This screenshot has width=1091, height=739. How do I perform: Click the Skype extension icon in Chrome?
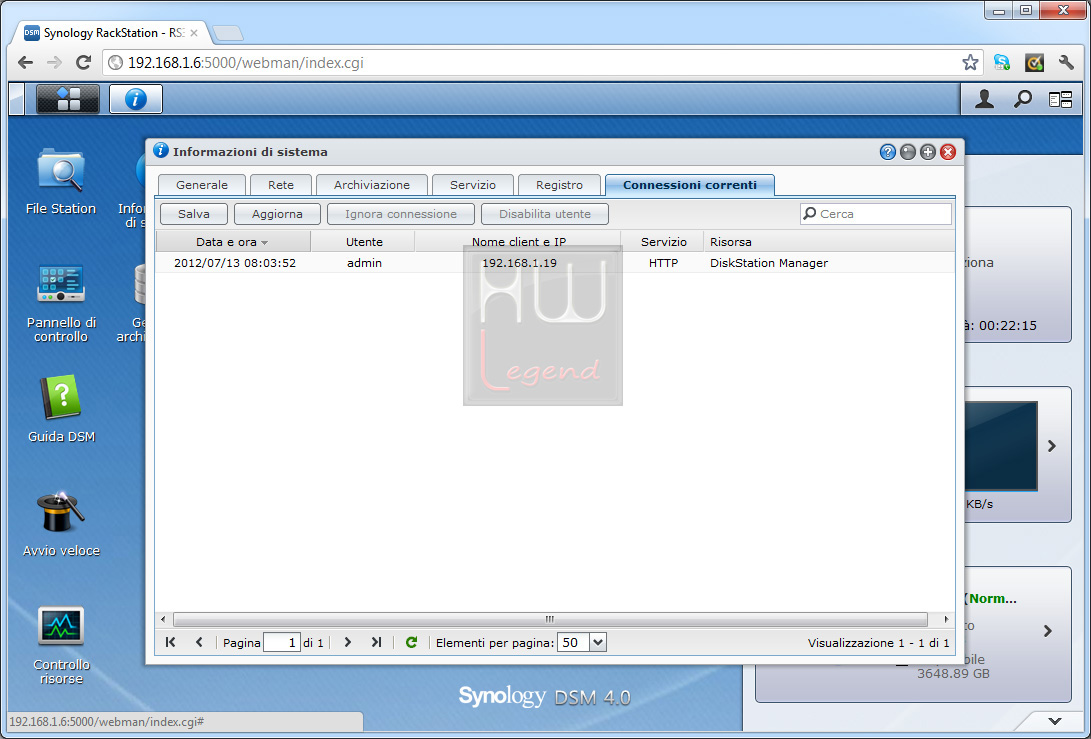[x=1002, y=63]
